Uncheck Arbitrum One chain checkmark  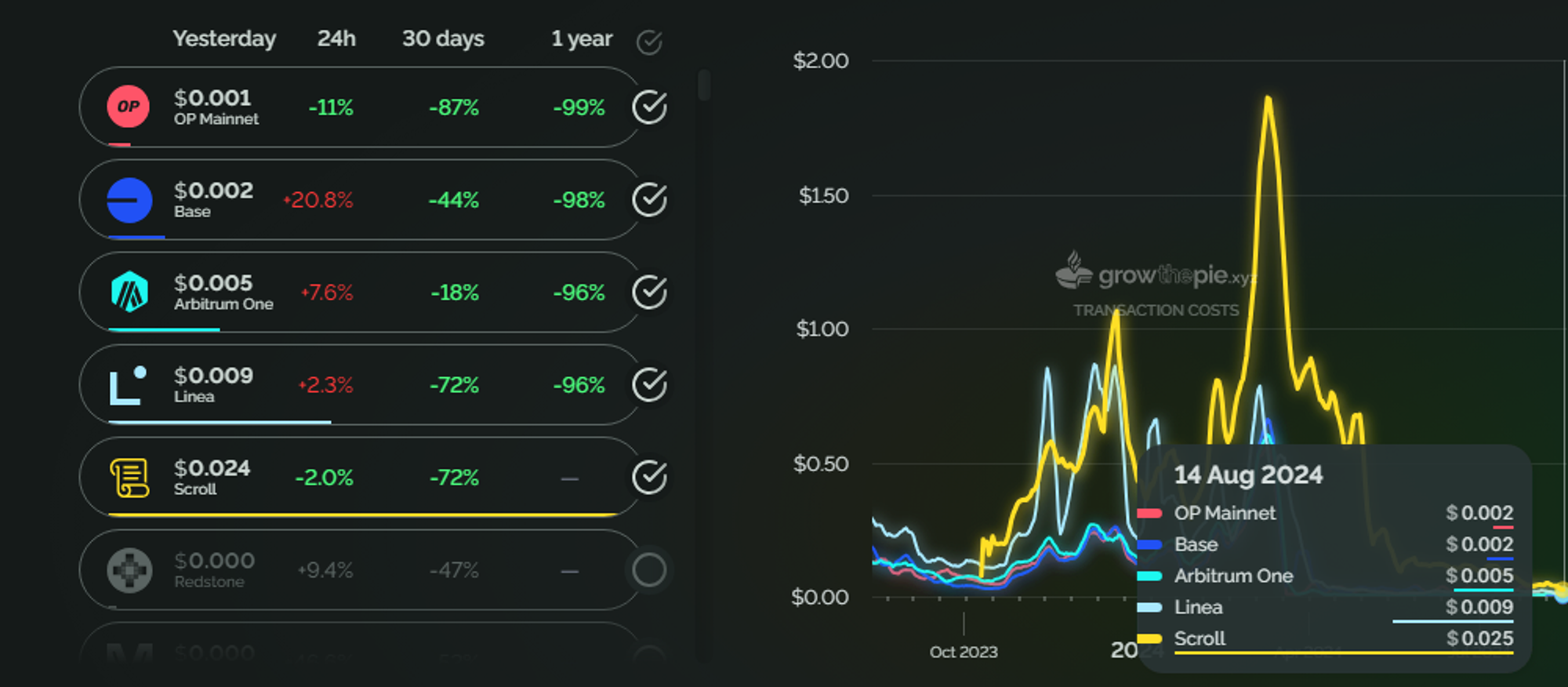[650, 293]
